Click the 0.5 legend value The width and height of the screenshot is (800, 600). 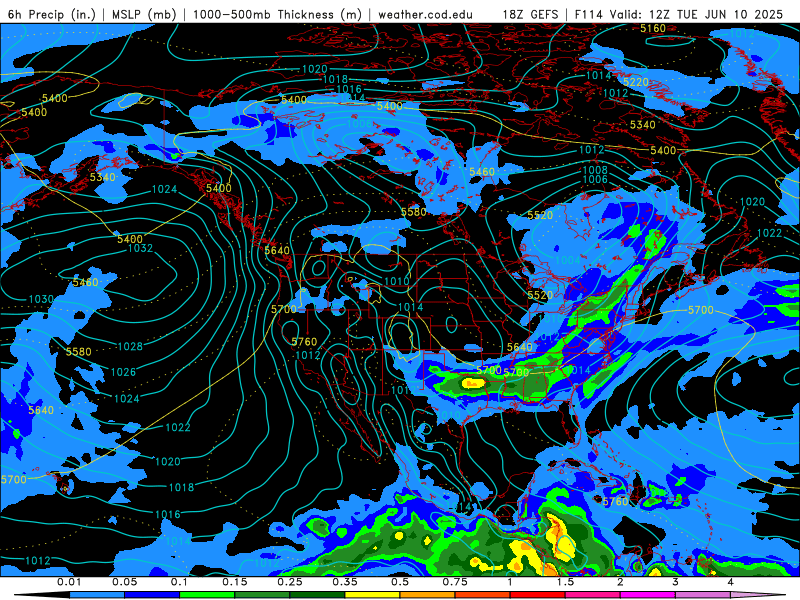[x=400, y=582]
